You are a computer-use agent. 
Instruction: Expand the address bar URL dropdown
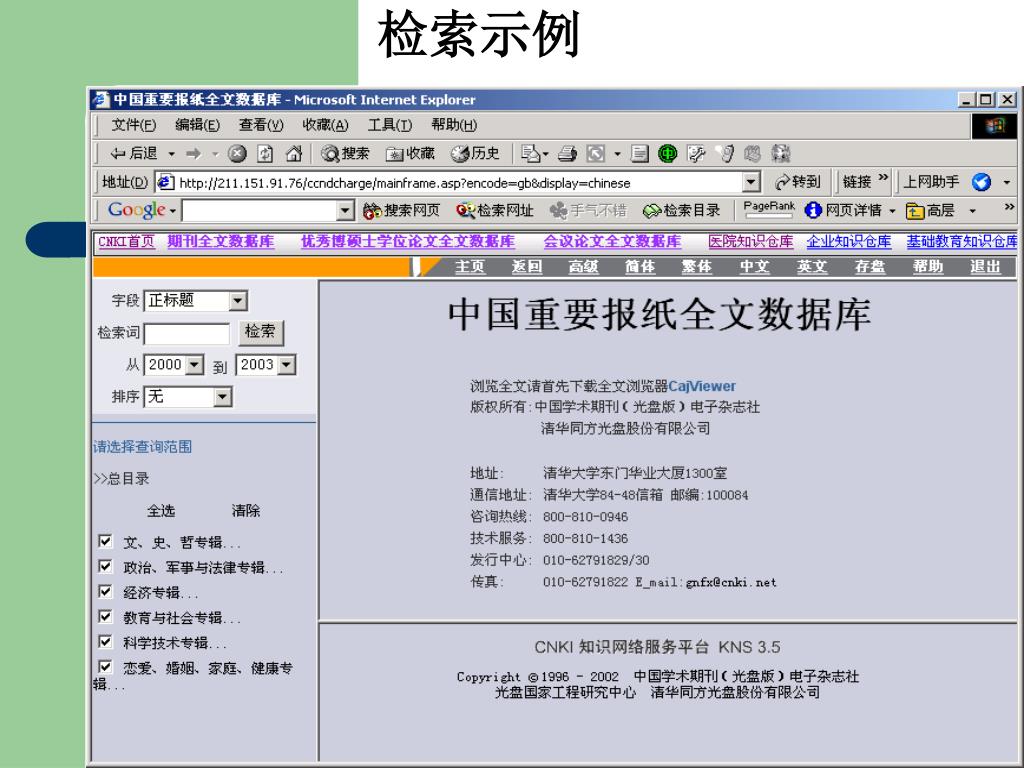[x=752, y=182]
